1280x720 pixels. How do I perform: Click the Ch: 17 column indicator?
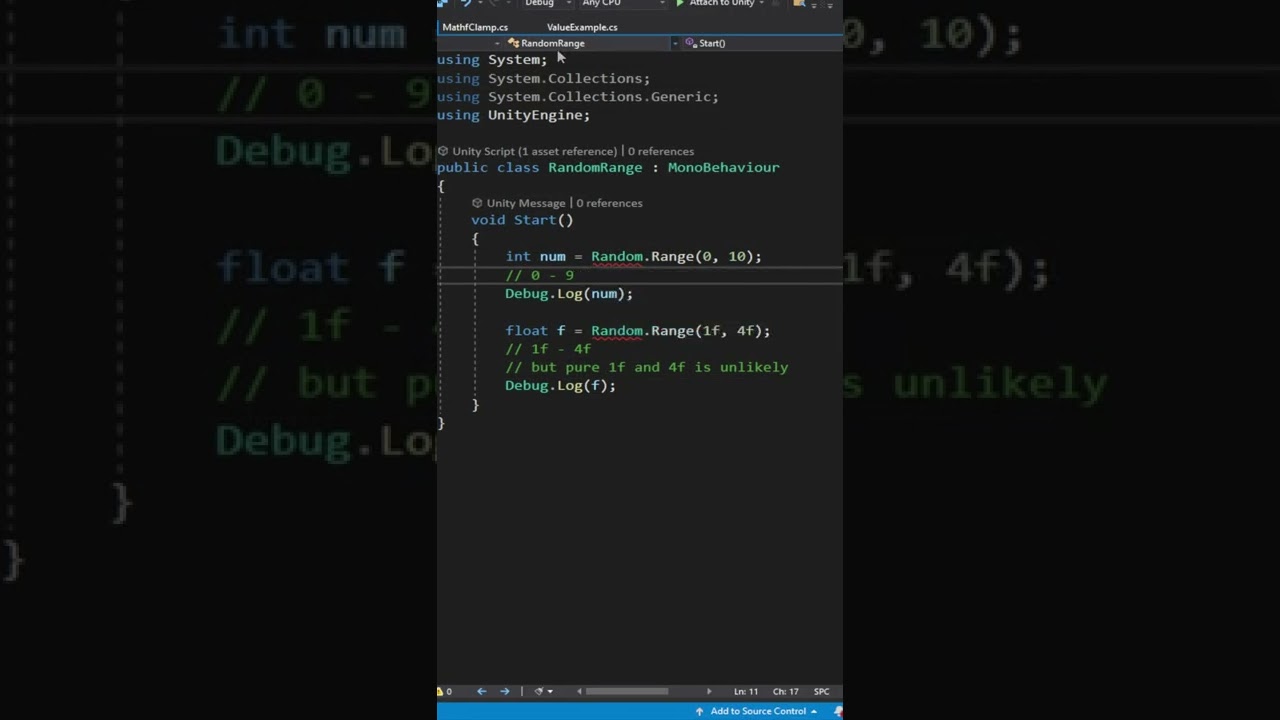coord(785,691)
